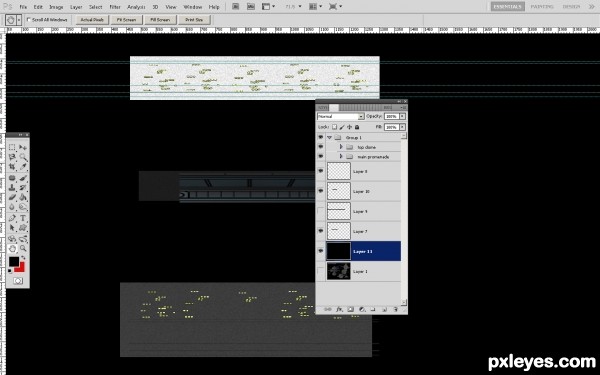Screen dimensions: 600x375
Task: Select the Move tool
Action: [x=23, y=147]
